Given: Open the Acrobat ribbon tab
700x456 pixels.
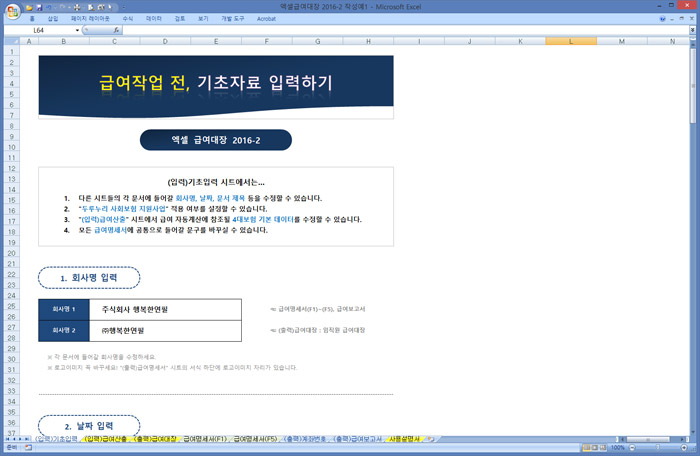Looking at the screenshot, I should [266, 19].
